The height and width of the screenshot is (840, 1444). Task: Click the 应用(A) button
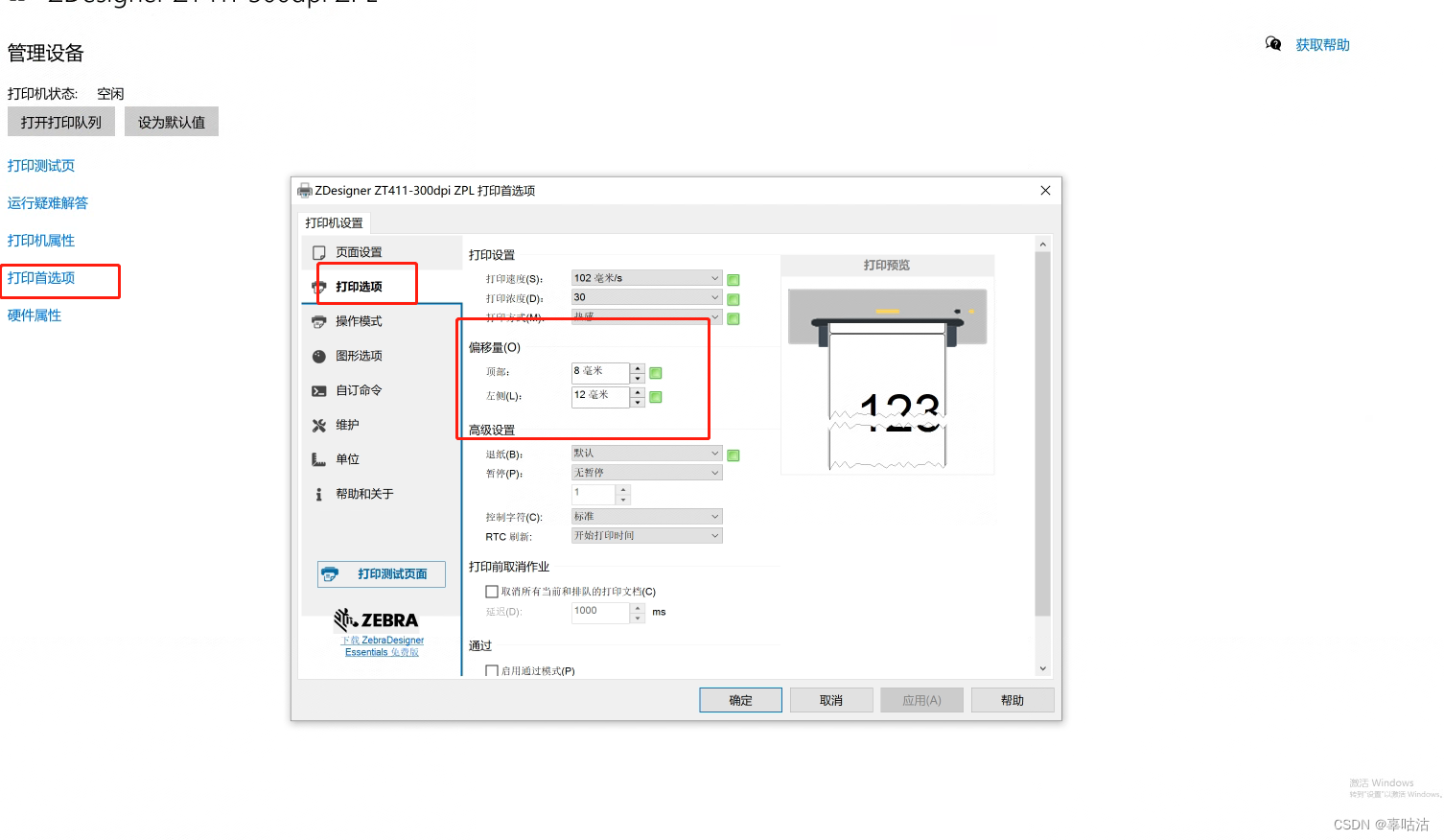921,700
